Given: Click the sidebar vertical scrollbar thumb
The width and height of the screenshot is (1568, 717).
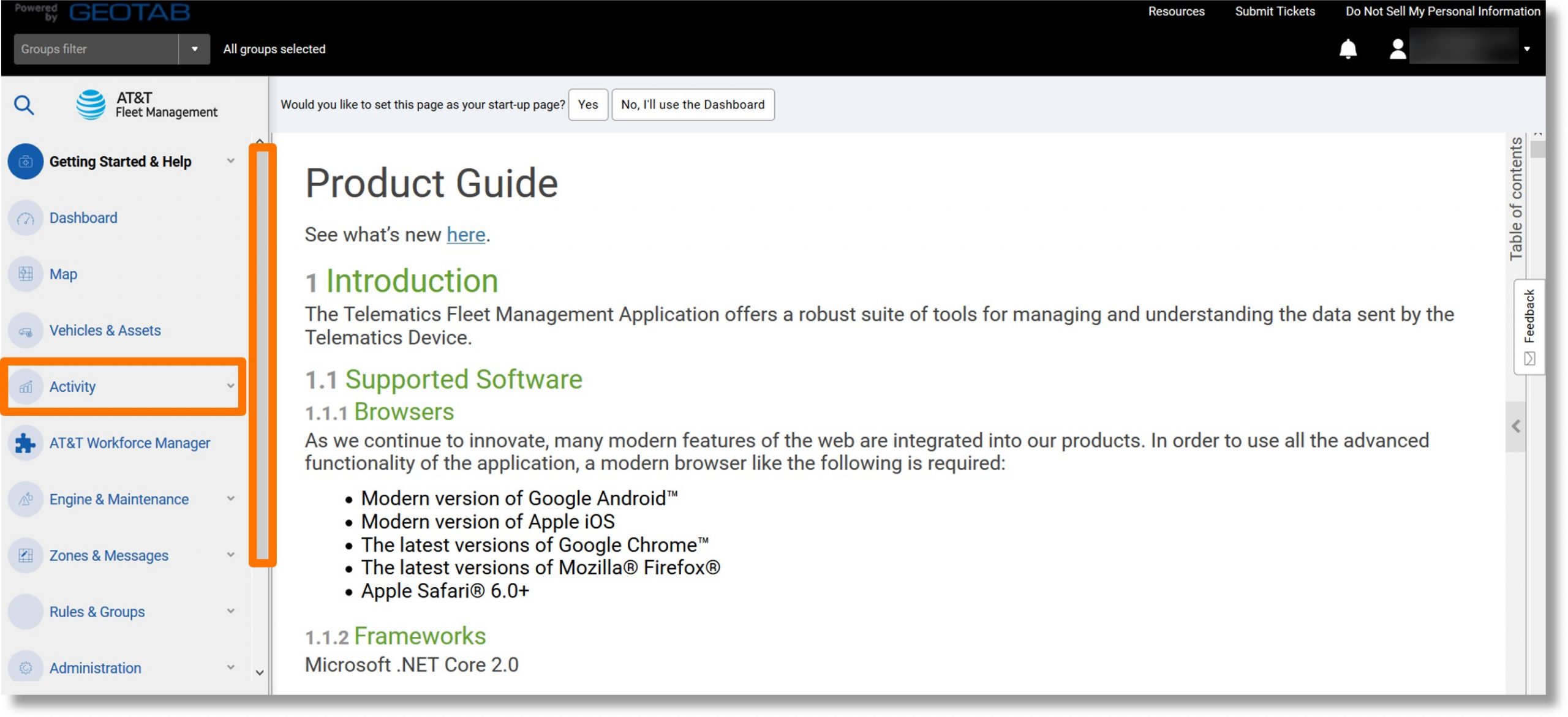Looking at the screenshot, I should (x=263, y=355).
